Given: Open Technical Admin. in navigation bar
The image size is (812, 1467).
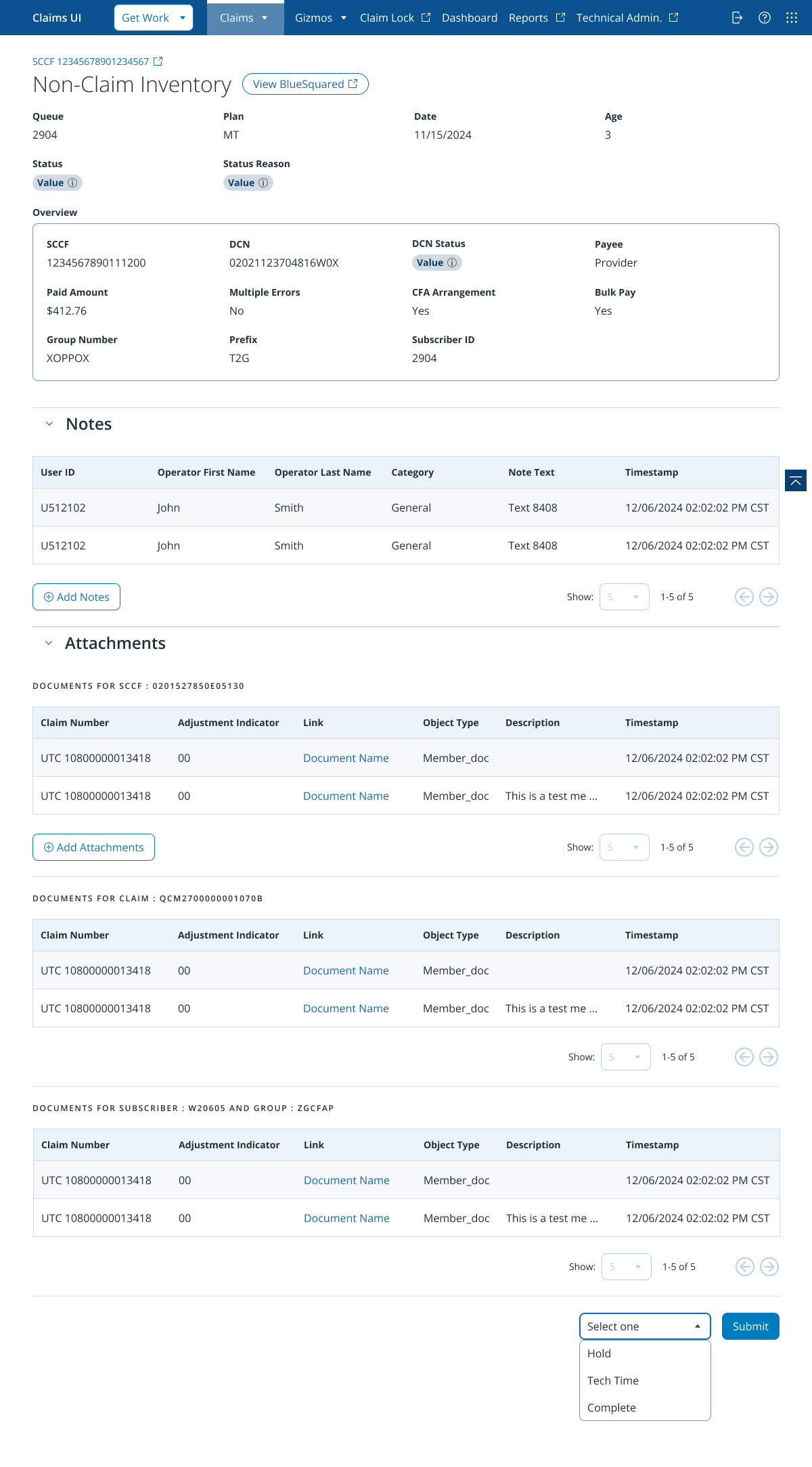Looking at the screenshot, I should click(x=627, y=18).
